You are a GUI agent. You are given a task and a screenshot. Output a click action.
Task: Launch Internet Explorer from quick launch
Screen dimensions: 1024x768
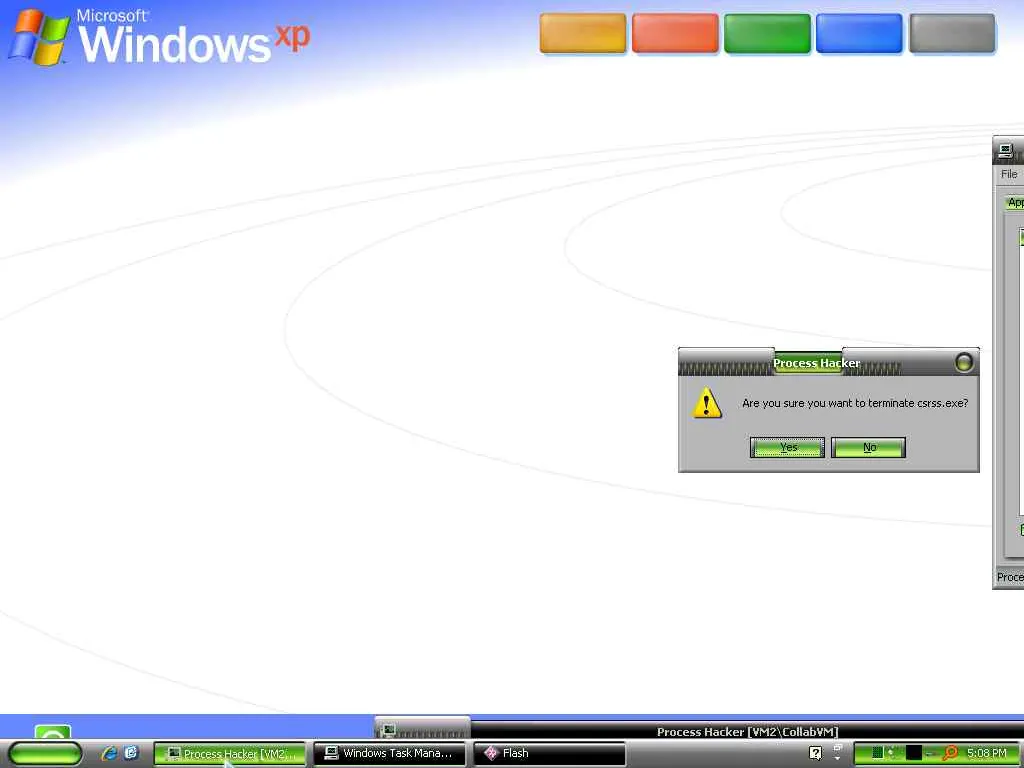coord(109,753)
